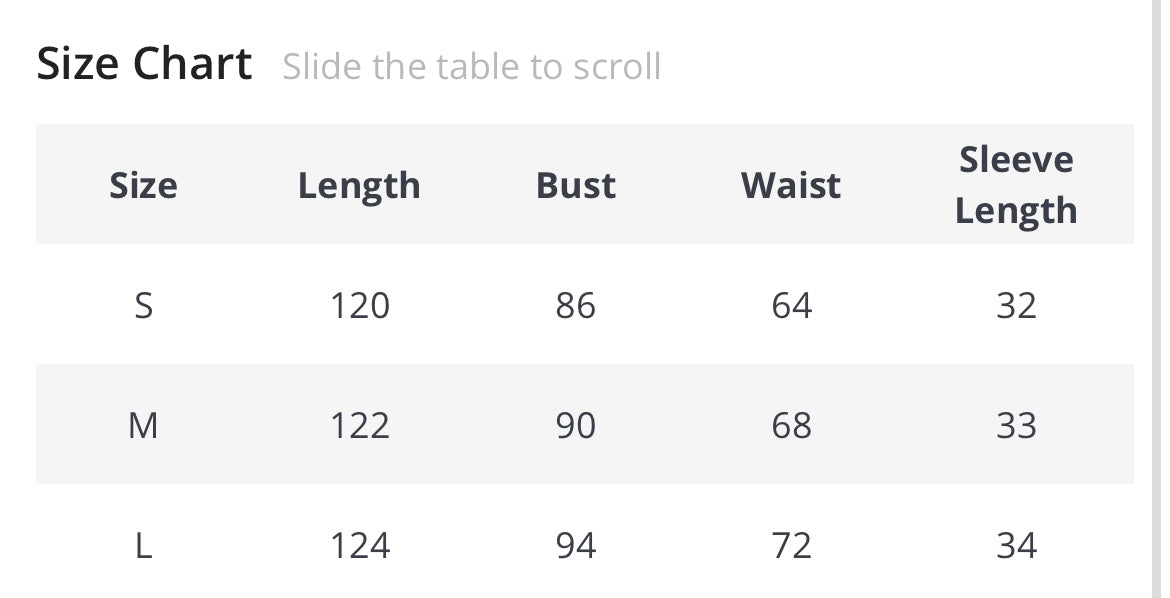Select the Length column header
The width and height of the screenshot is (1170, 598).
click(x=359, y=186)
